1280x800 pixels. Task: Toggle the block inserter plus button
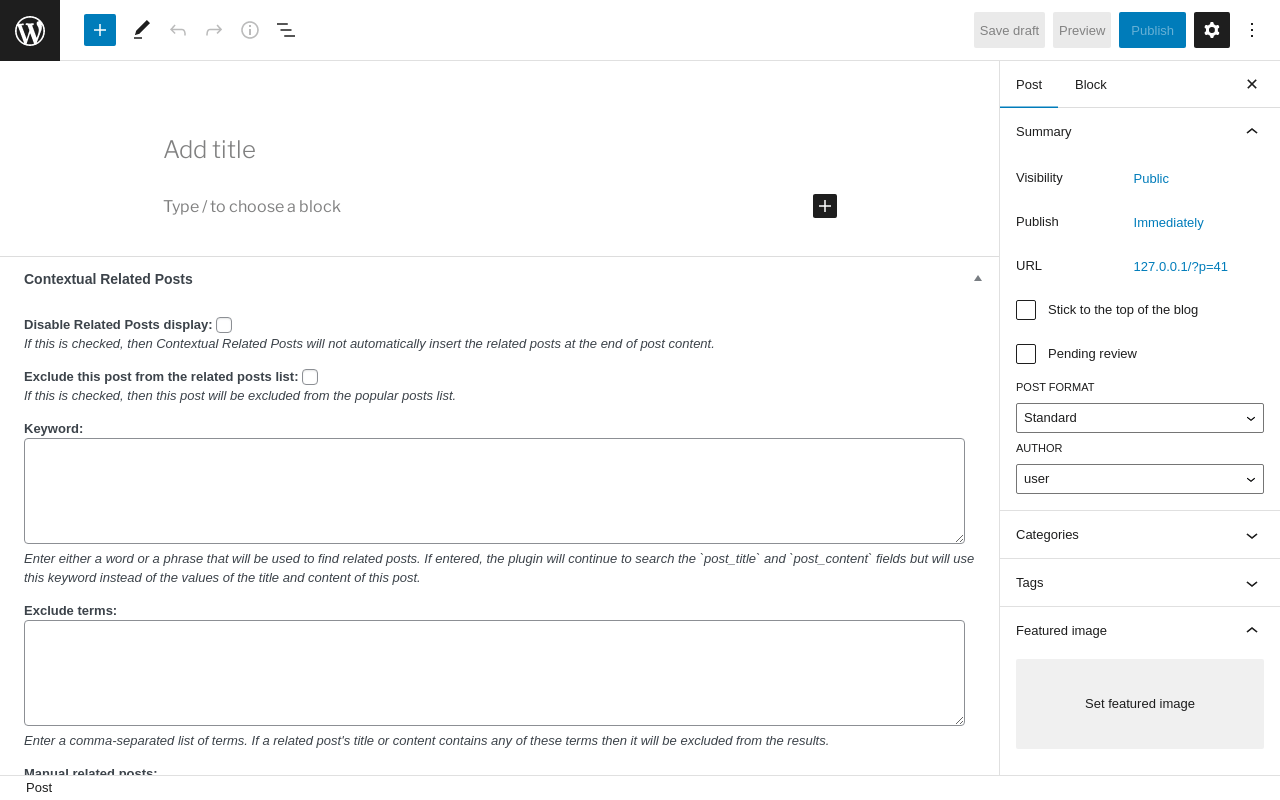pyautogui.click(x=100, y=30)
